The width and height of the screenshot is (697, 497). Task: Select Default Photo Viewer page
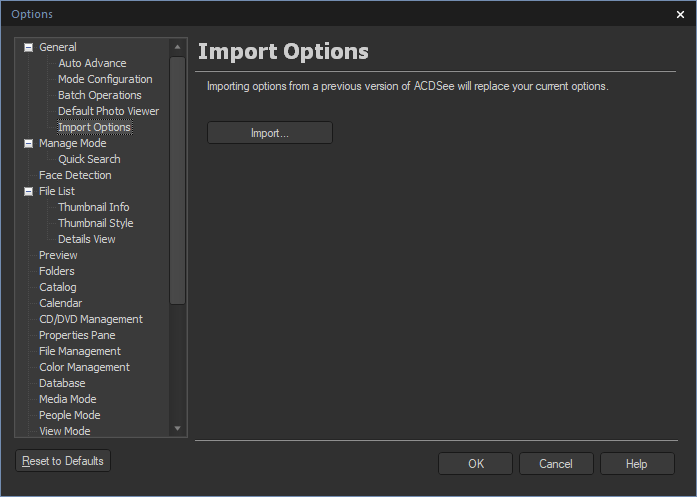pyautogui.click(x=108, y=111)
